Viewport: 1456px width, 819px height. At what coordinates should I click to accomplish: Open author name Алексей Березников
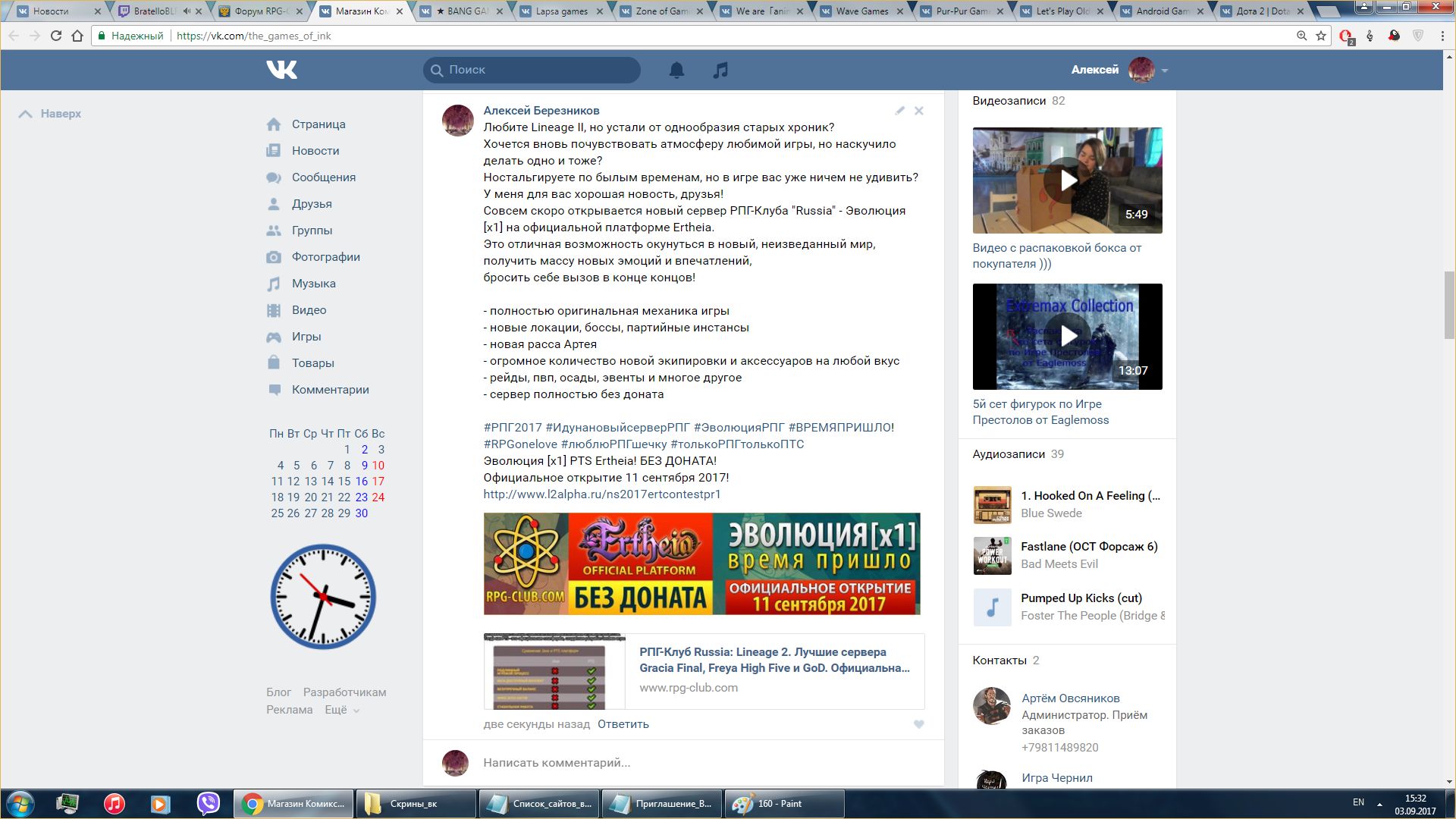pos(541,111)
